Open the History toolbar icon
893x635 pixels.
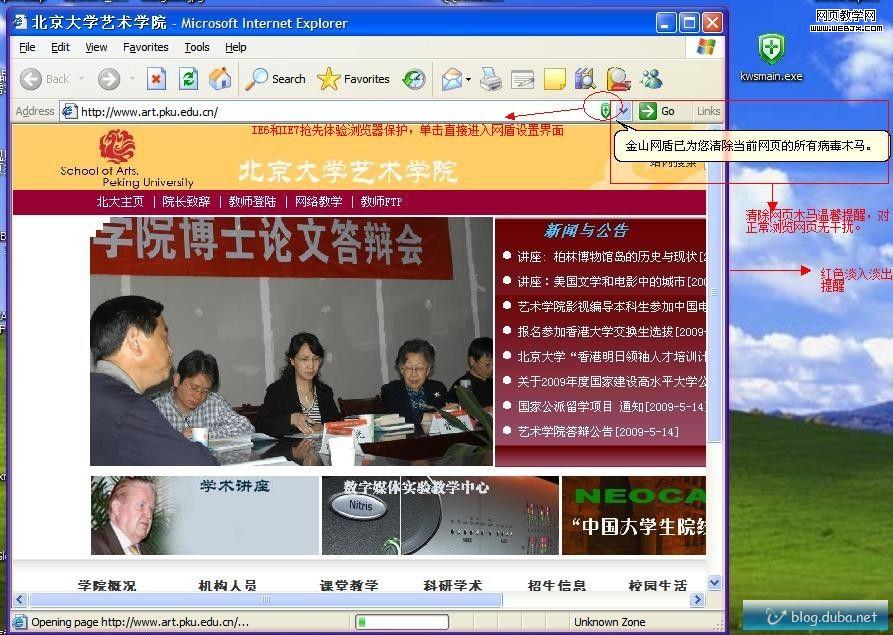(x=414, y=79)
